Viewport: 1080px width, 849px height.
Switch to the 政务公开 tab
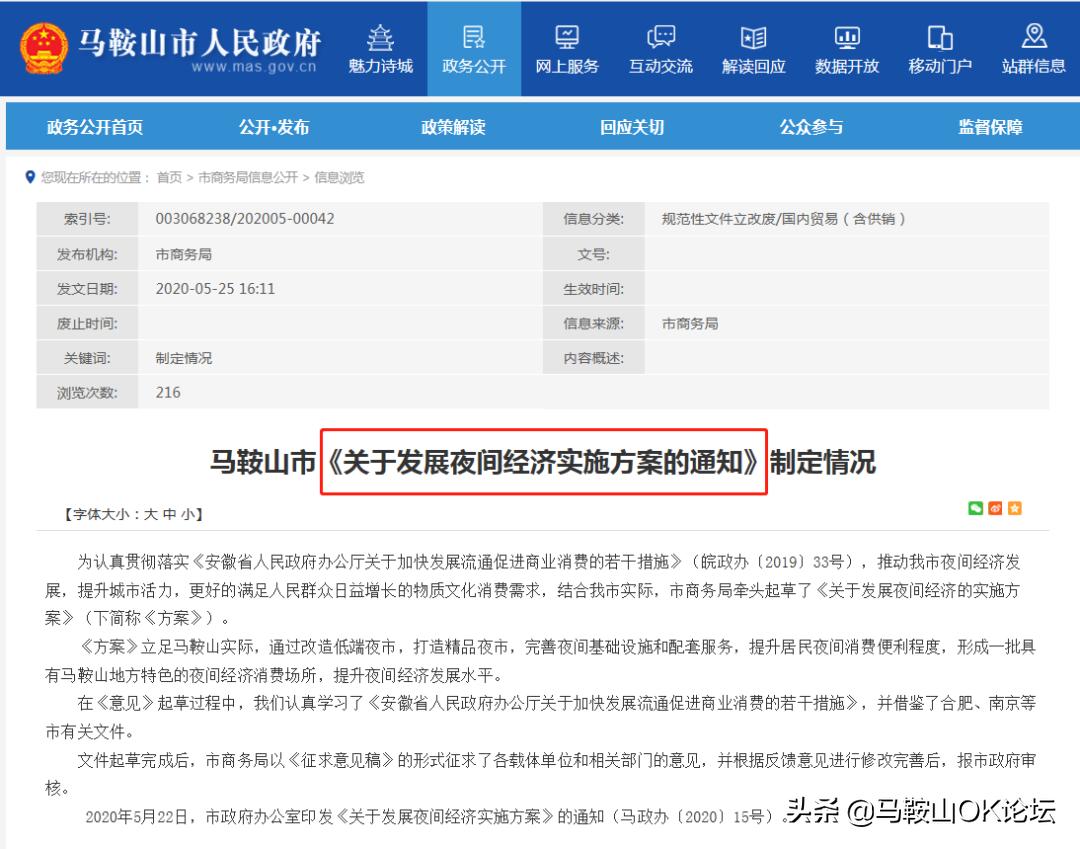tap(472, 48)
